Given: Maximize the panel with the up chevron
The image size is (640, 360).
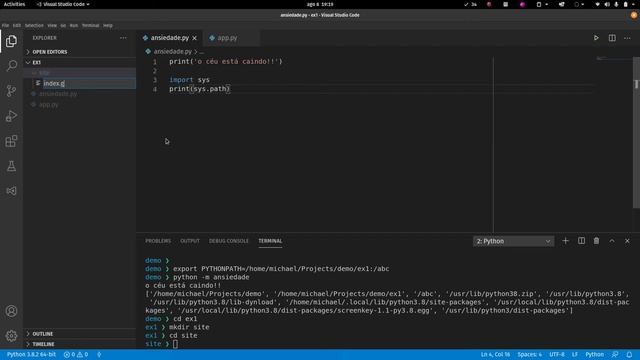Looking at the screenshot, I should pyautogui.click(x=612, y=241).
